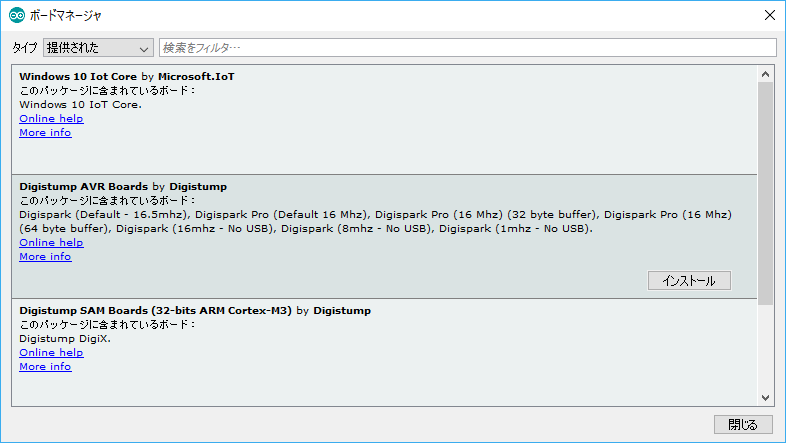Click the Windows 10 IoT Core. board text
Viewport: 786px width, 443px height.
81,105
